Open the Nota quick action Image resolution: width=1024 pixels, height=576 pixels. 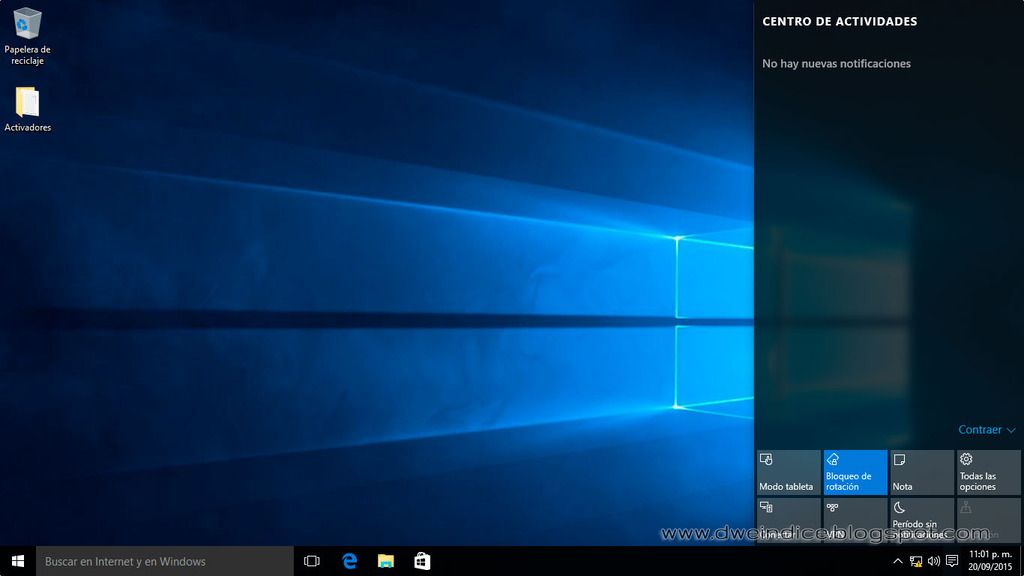coord(921,472)
